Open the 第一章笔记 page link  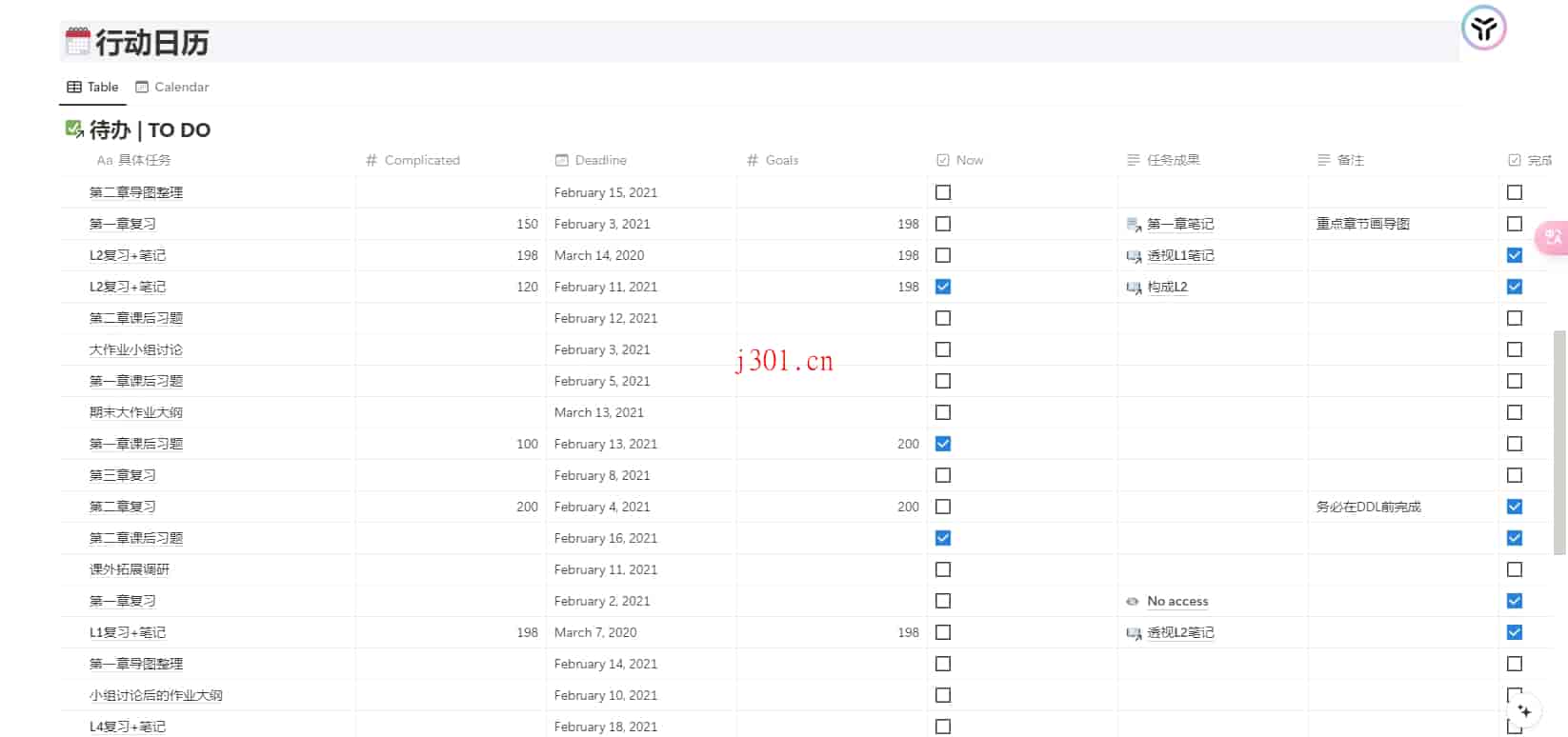(1180, 224)
